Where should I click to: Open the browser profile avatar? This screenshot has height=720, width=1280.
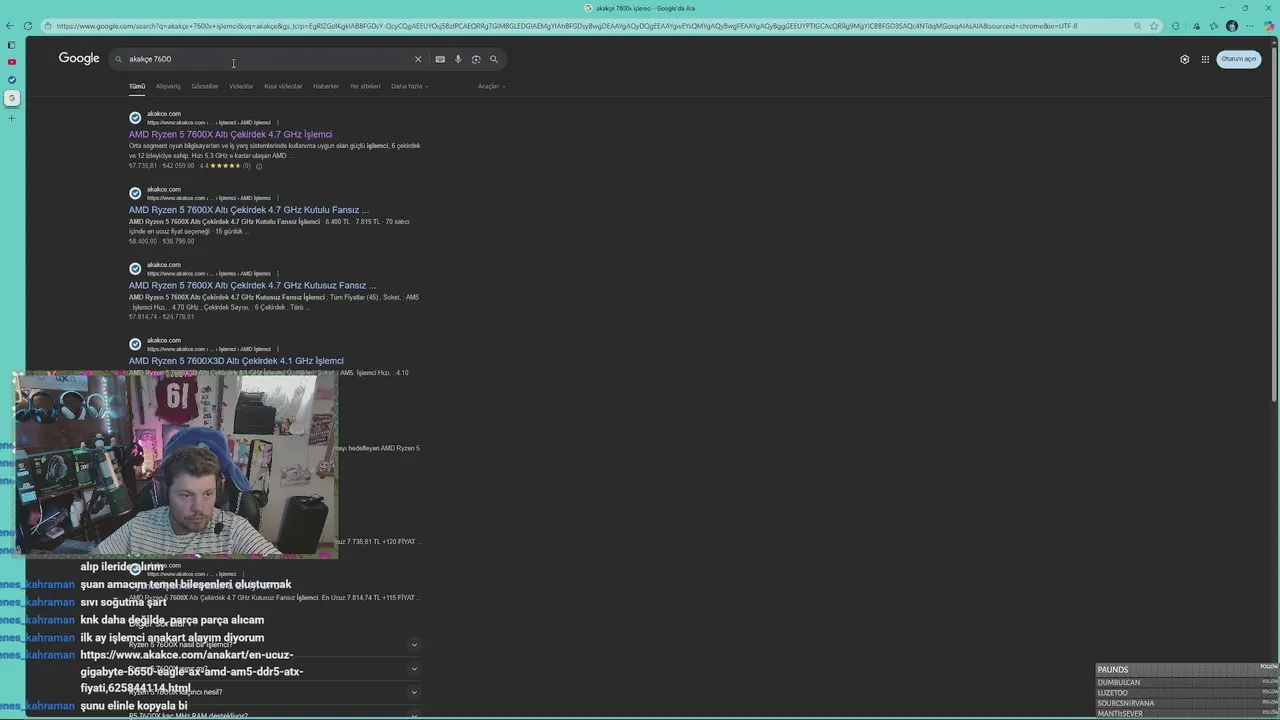pyautogui.click(x=1232, y=26)
